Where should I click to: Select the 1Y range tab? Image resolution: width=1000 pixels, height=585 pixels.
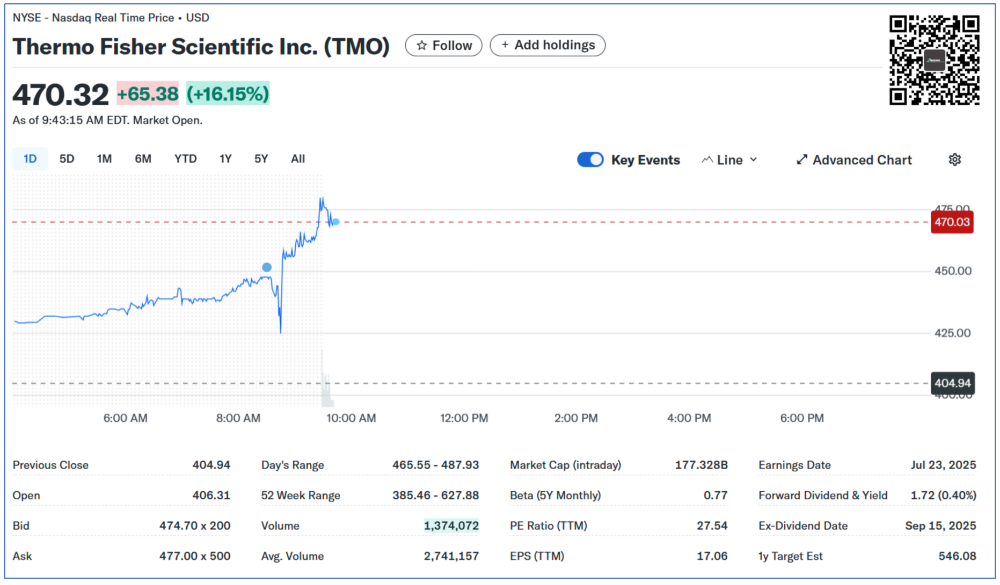pos(225,159)
